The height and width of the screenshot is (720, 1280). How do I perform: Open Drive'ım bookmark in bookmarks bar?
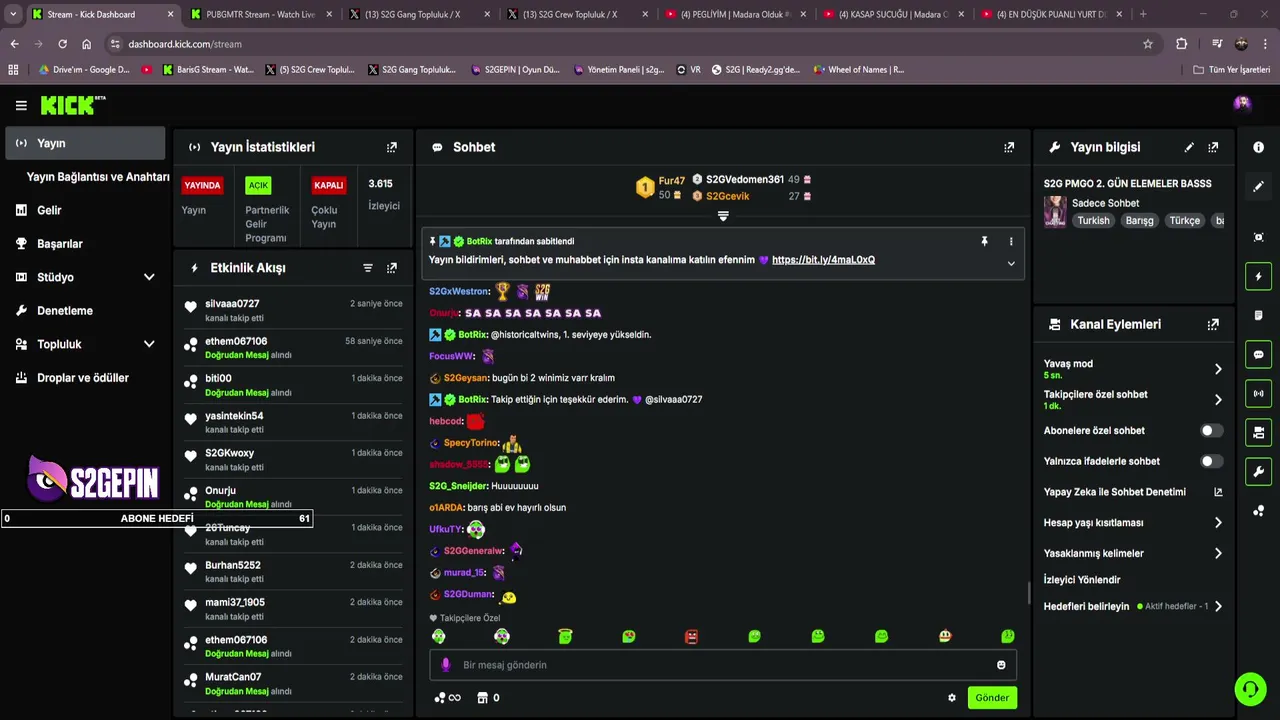tap(83, 70)
